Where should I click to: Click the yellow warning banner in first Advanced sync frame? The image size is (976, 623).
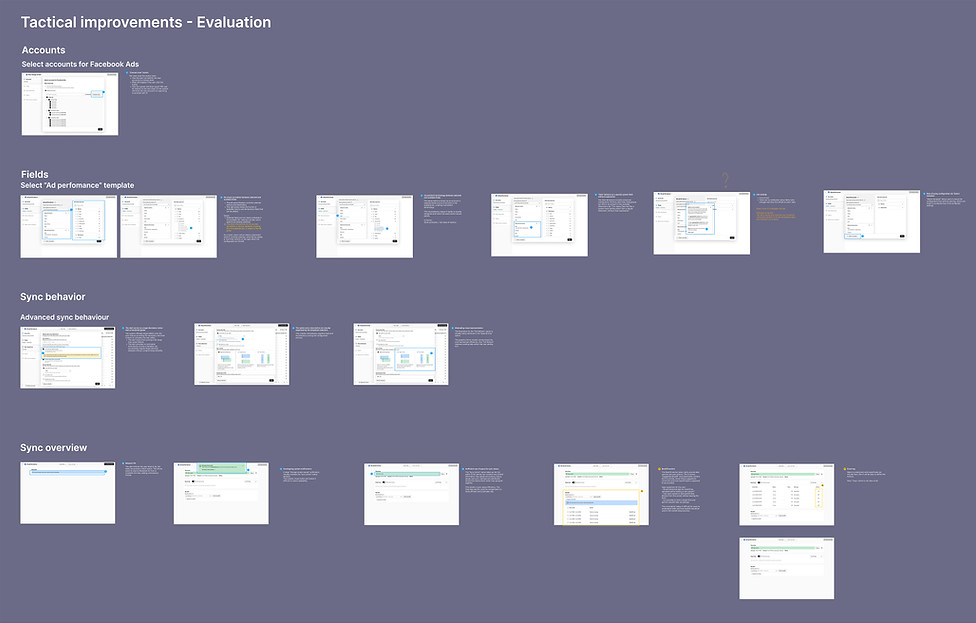pos(72,355)
